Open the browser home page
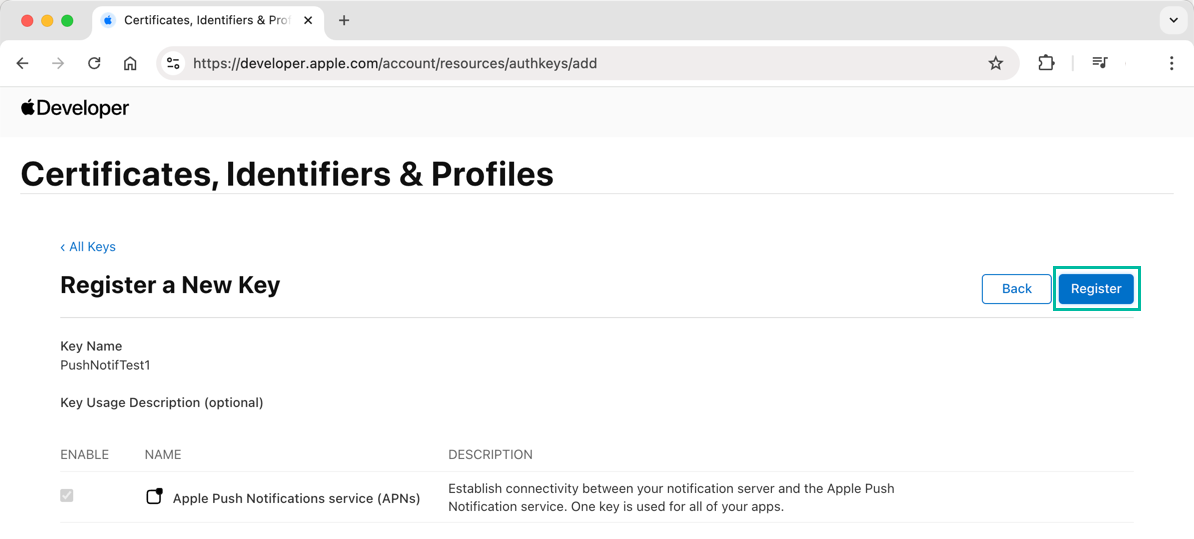Viewport: 1194px width, 539px height. click(x=130, y=63)
